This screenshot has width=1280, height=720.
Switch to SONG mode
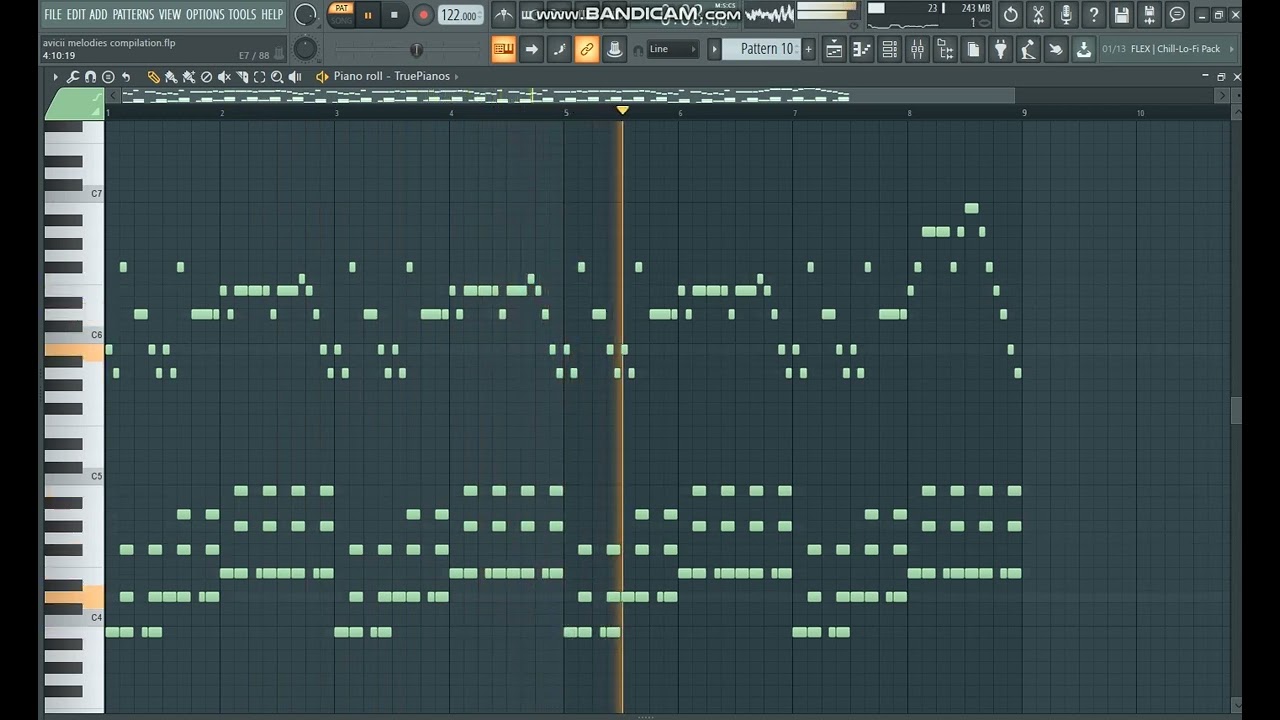pyautogui.click(x=342, y=20)
